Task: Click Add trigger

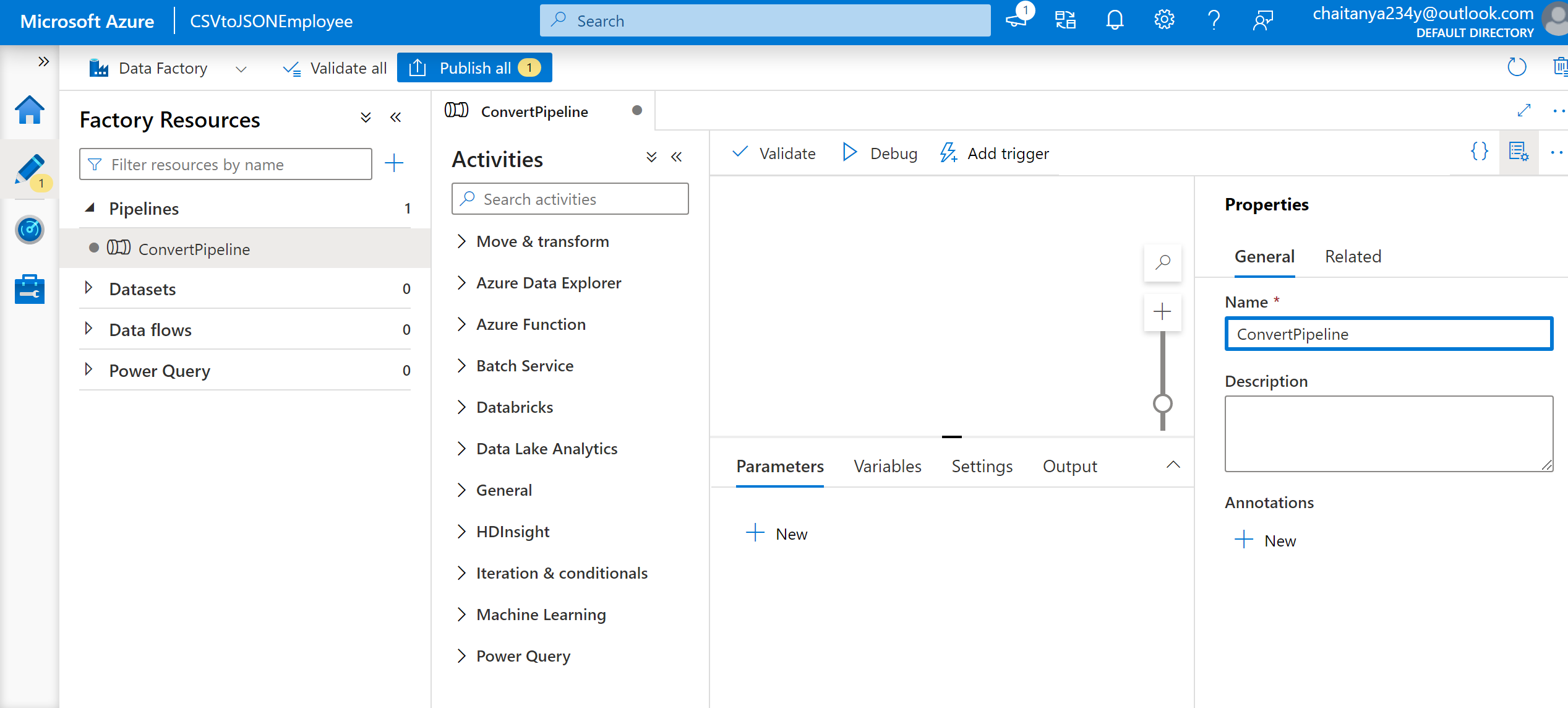Action: tap(995, 153)
